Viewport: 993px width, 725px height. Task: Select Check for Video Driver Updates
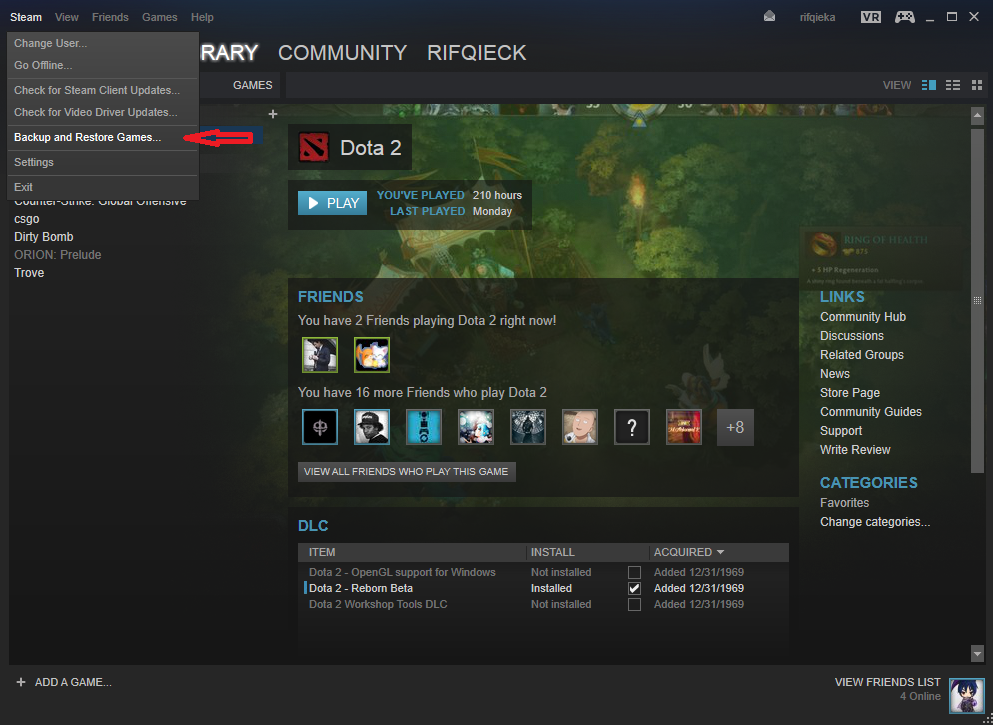(103, 112)
